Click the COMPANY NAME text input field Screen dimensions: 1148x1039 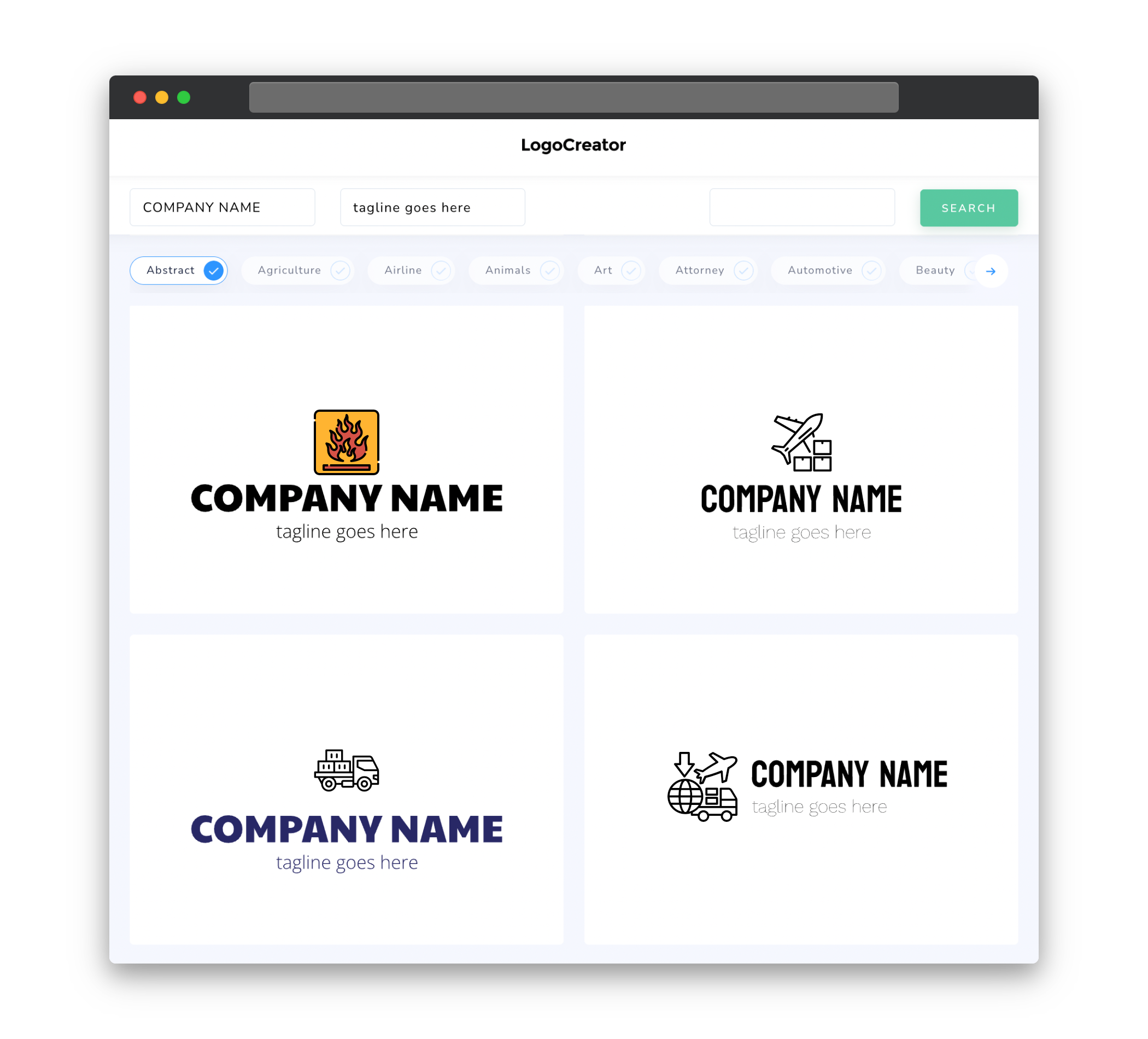click(x=222, y=207)
